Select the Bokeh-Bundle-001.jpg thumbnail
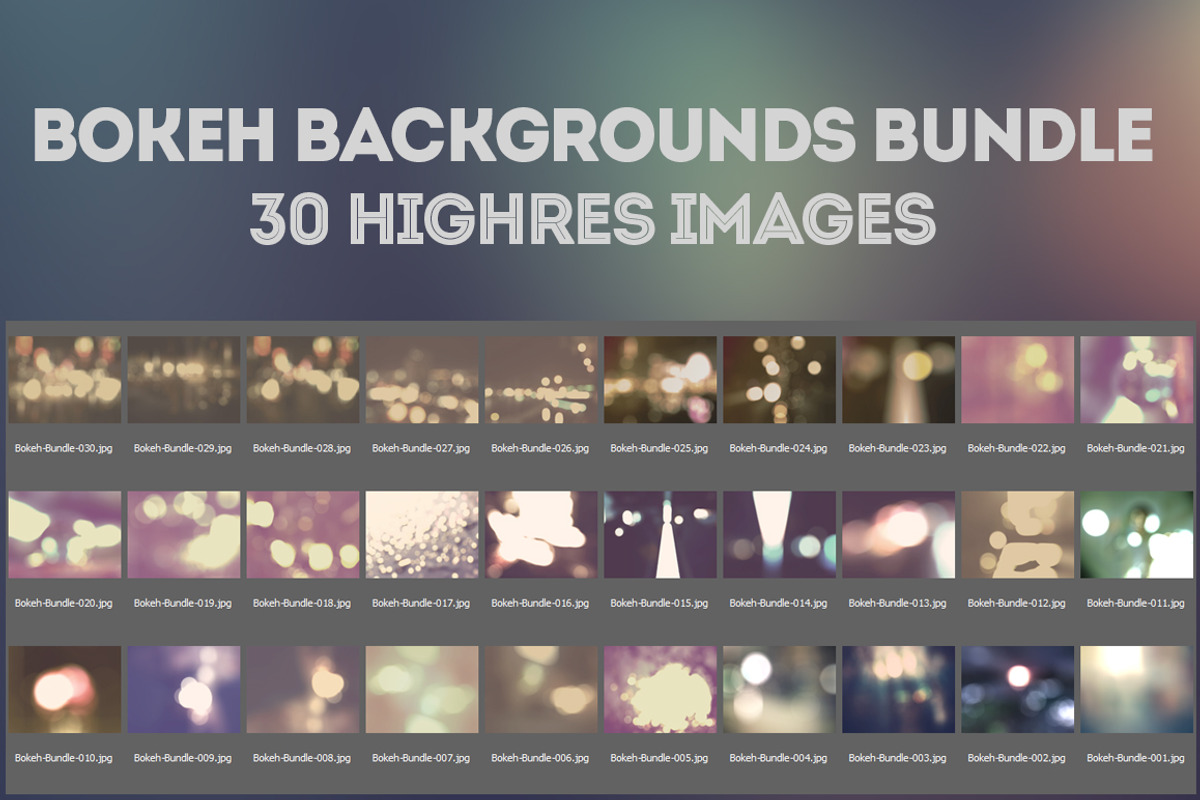Screen dimensions: 1200x800 1136,690
